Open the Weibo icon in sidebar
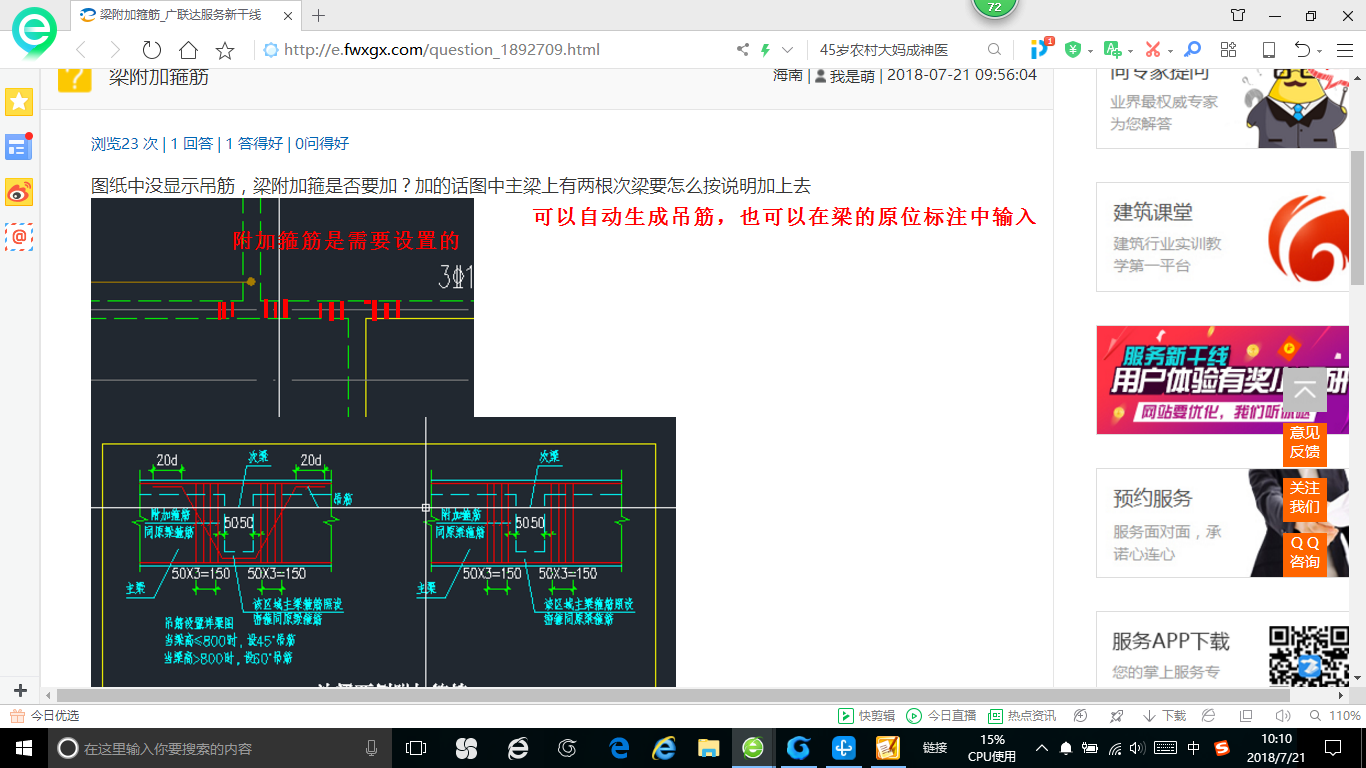The width and height of the screenshot is (1366, 768). coord(19,191)
